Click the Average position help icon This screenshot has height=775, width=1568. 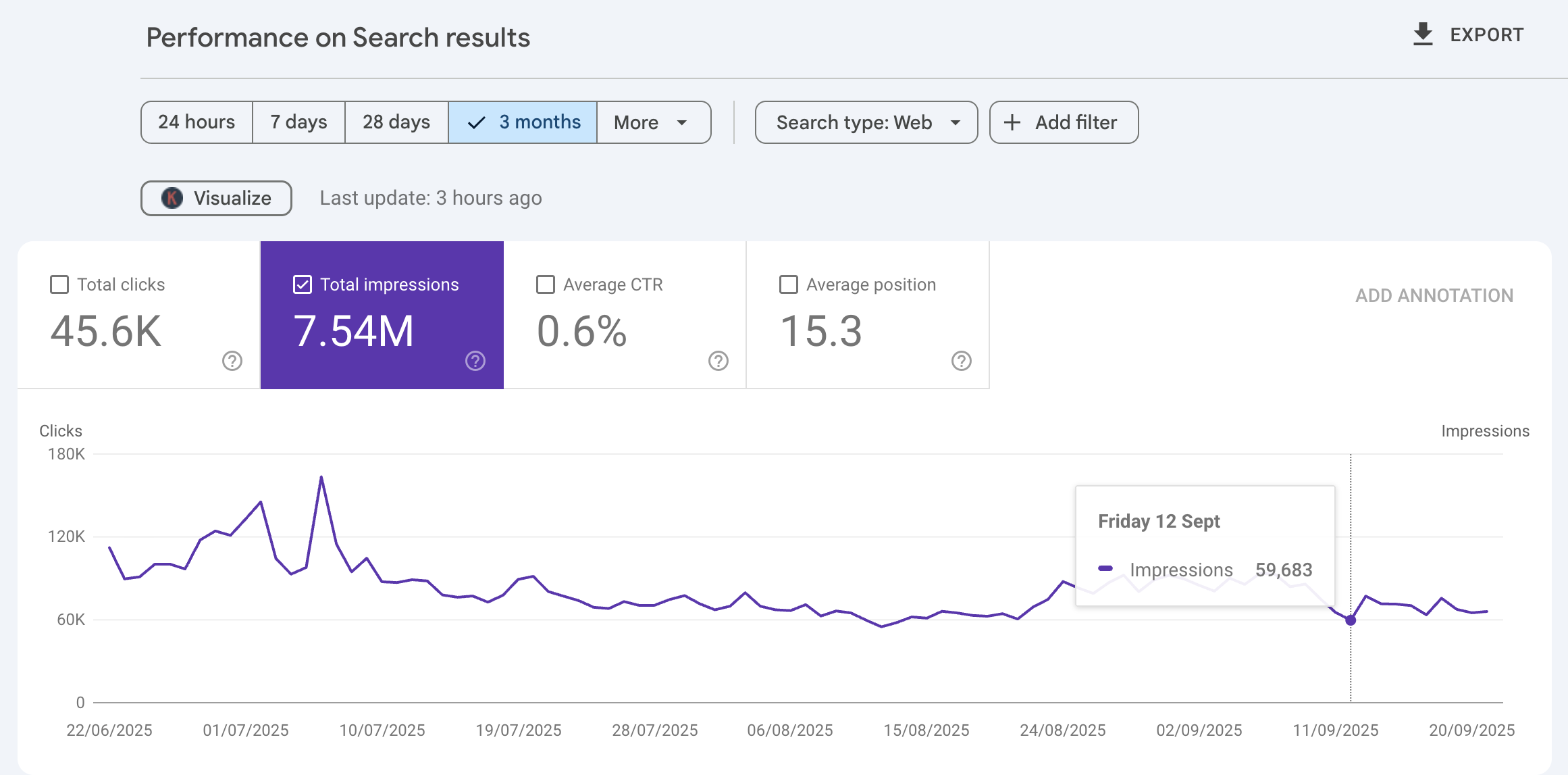click(x=962, y=361)
